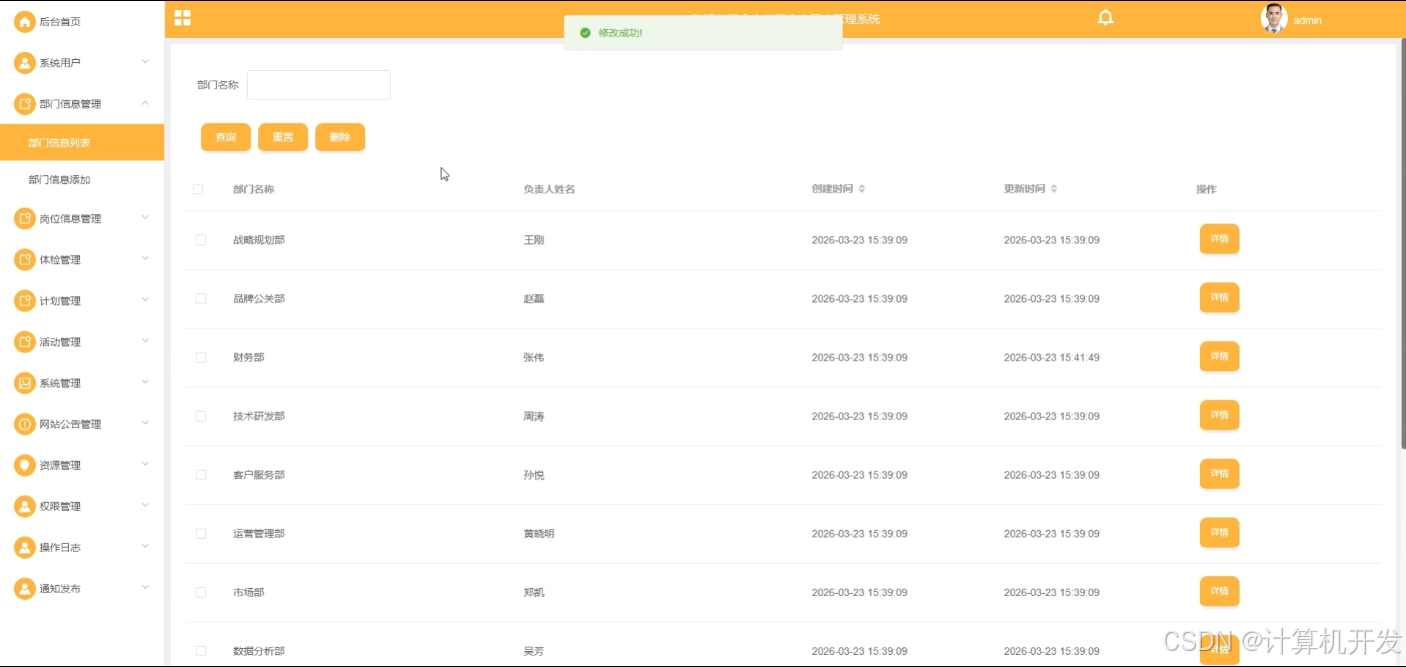This screenshot has height=667, width=1406.
Task: Open 详情 for 品牌公关部
Action: coord(1219,297)
